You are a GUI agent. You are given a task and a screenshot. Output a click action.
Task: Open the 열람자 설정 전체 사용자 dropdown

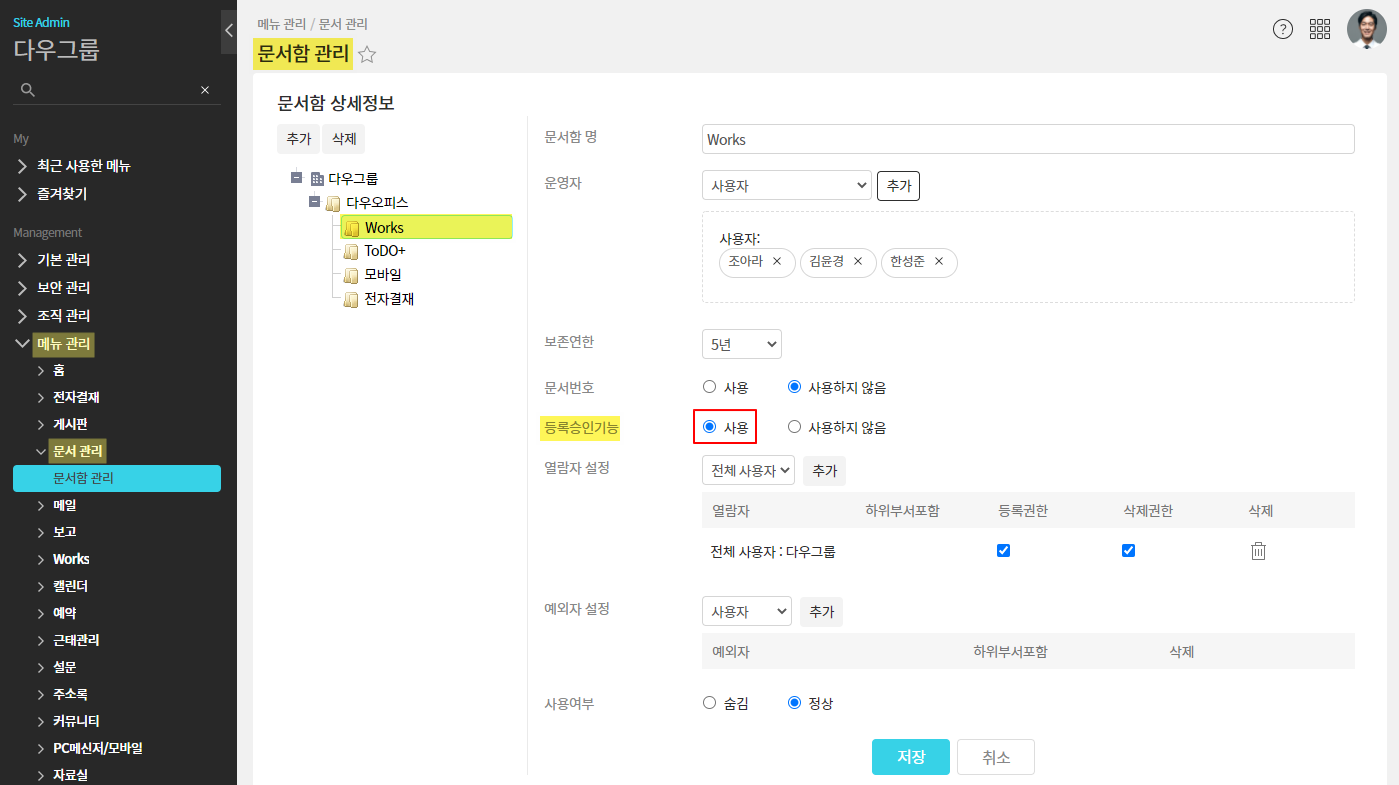pos(748,470)
